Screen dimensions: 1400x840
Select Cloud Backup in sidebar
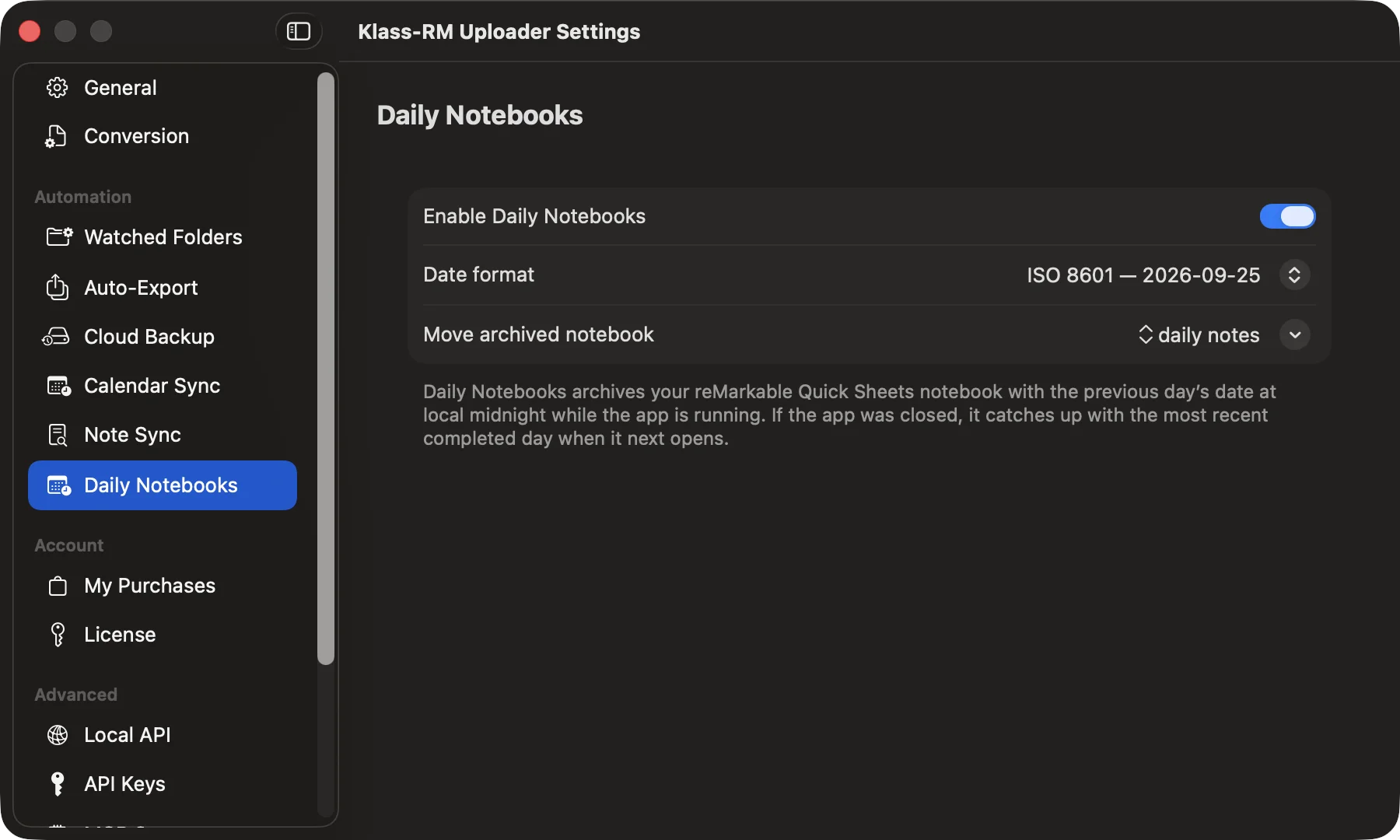[x=163, y=337]
